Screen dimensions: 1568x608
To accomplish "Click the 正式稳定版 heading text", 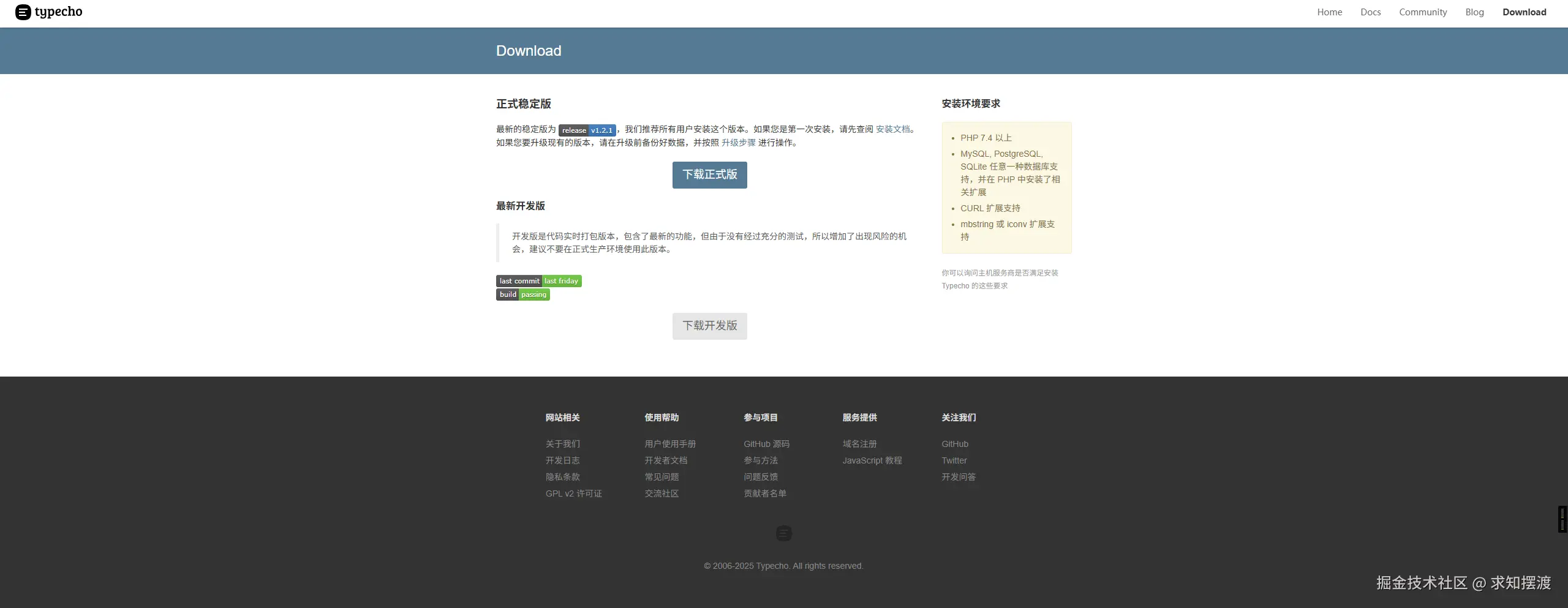I will 524,104.
